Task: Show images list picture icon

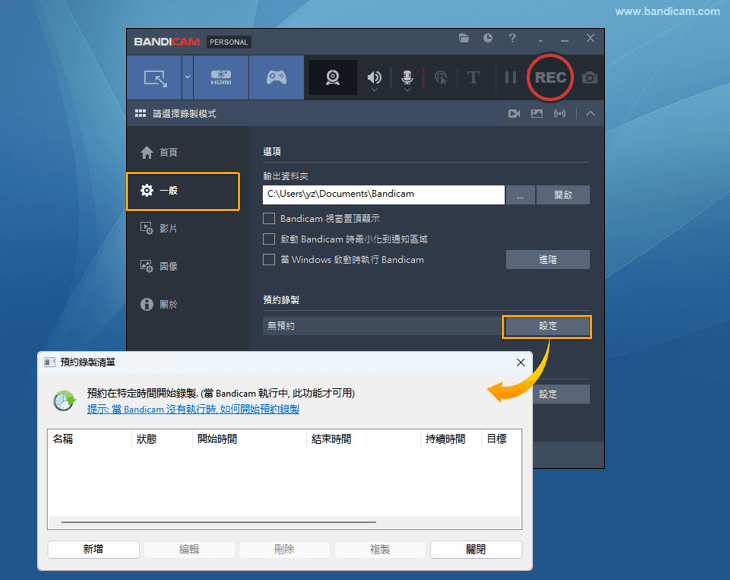Action: (x=537, y=114)
